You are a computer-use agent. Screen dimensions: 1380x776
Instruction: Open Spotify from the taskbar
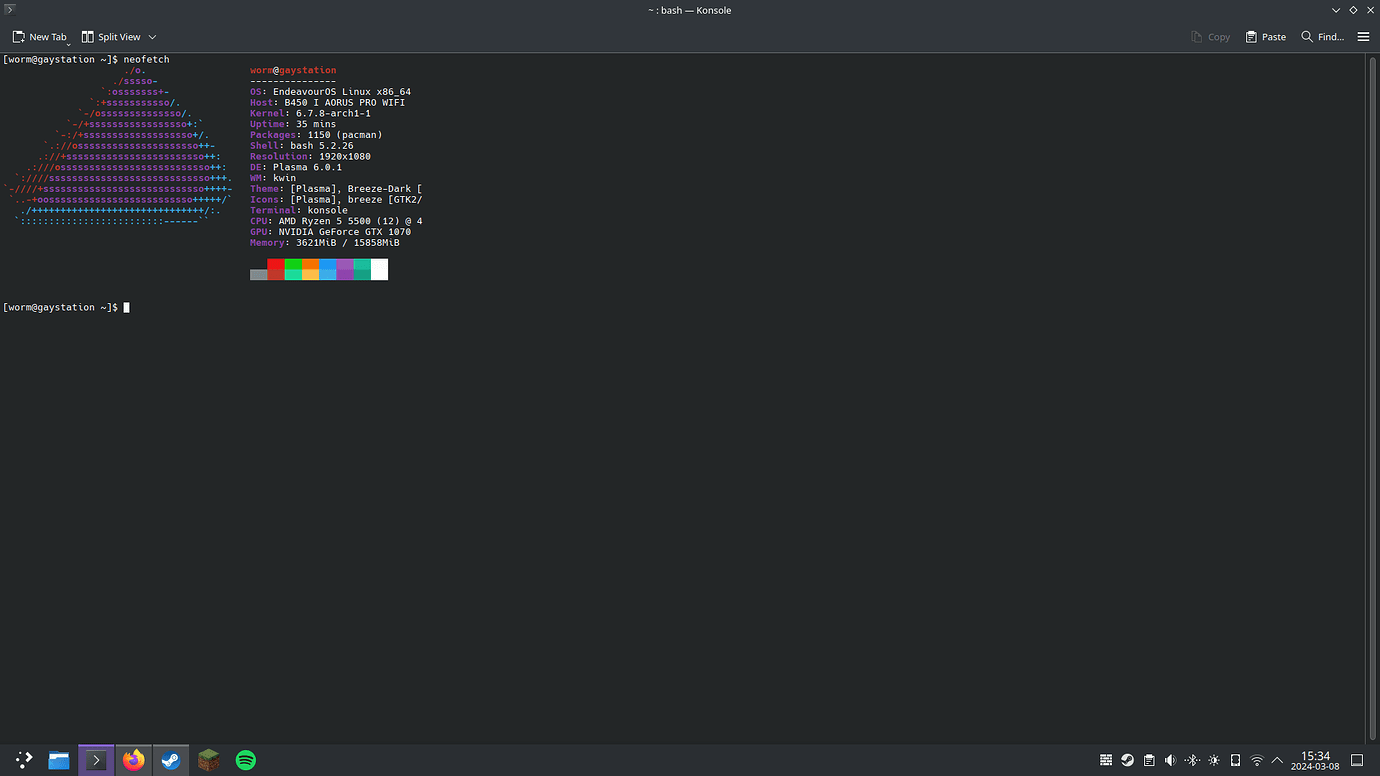[x=245, y=760]
